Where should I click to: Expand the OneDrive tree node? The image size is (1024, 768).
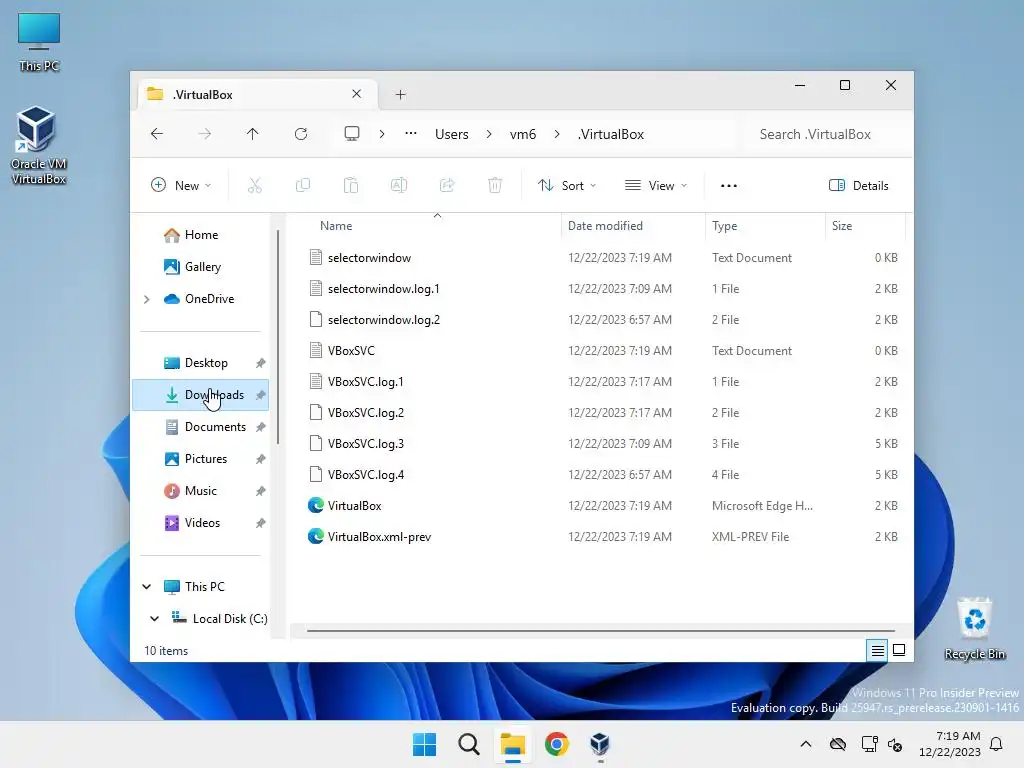[146, 299]
